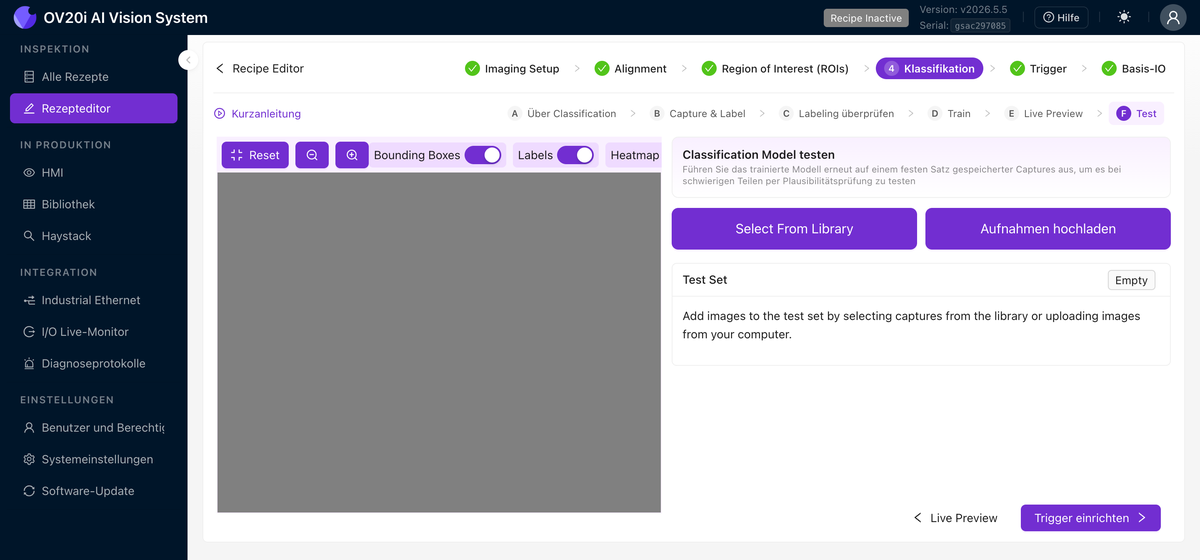Click Aufnahmen hochladen button
Image resolution: width=1200 pixels, height=560 pixels.
(1048, 229)
